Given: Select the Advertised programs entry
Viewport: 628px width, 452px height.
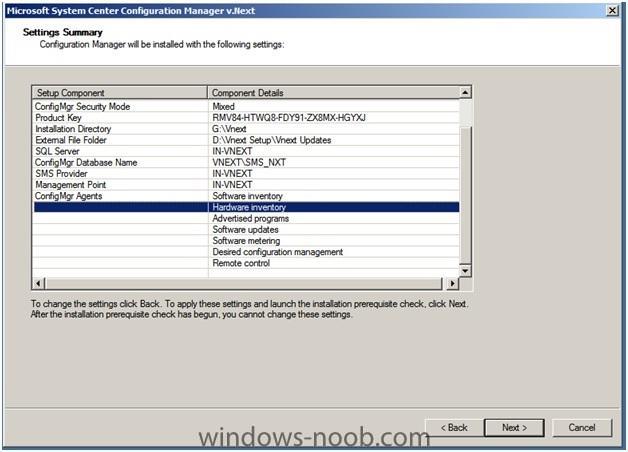Looking at the screenshot, I should (x=250, y=219).
